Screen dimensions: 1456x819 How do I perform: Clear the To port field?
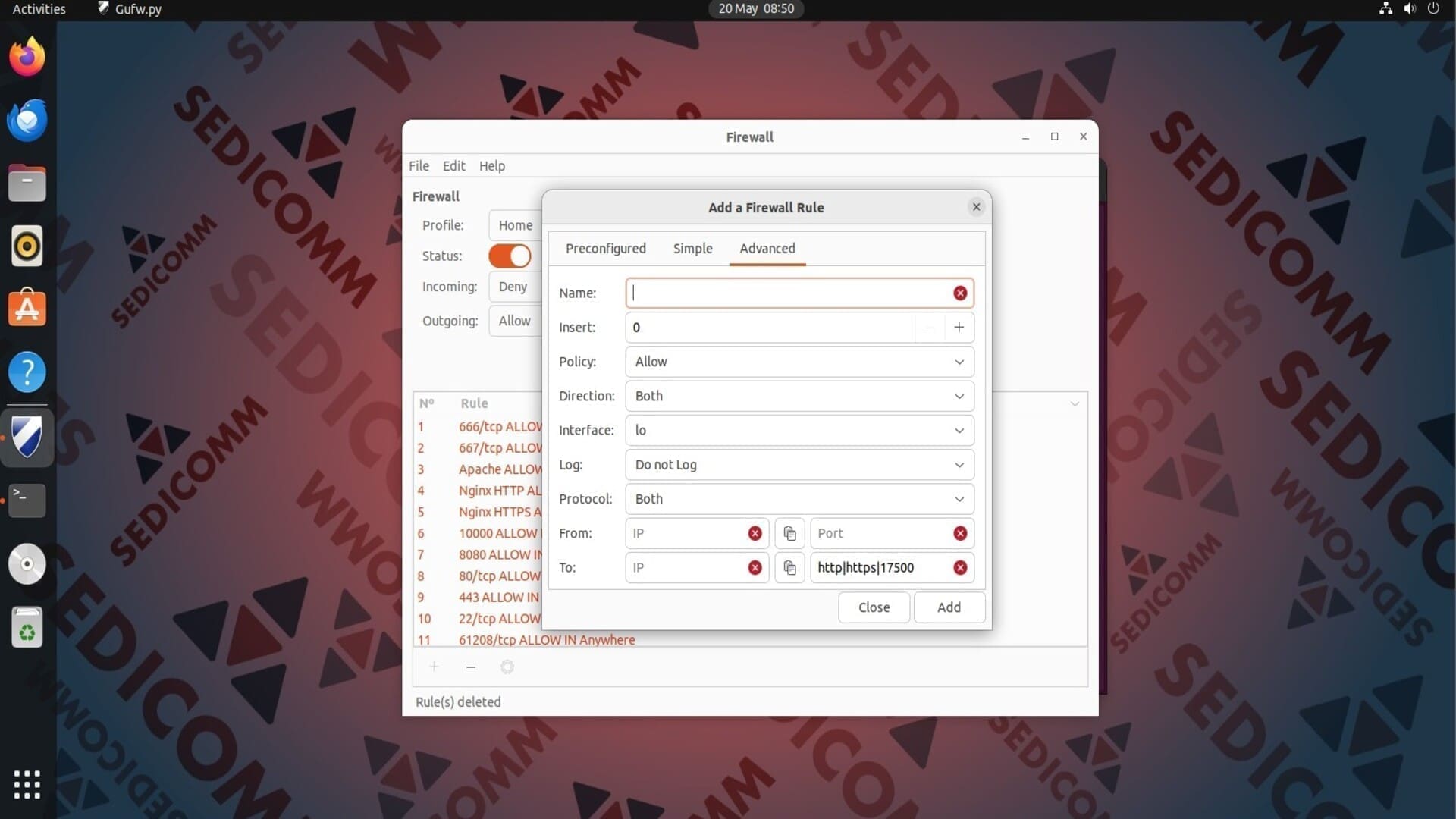(960, 568)
